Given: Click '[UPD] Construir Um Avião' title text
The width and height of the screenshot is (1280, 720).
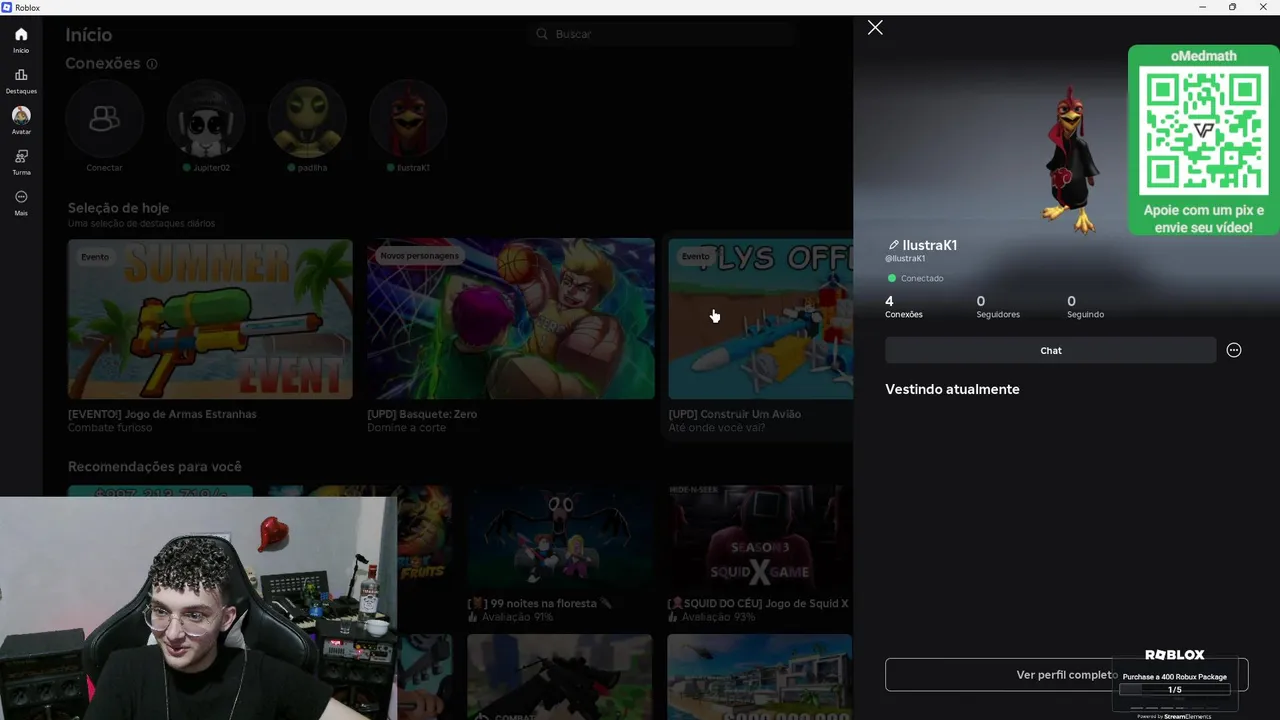Looking at the screenshot, I should tap(734, 414).
